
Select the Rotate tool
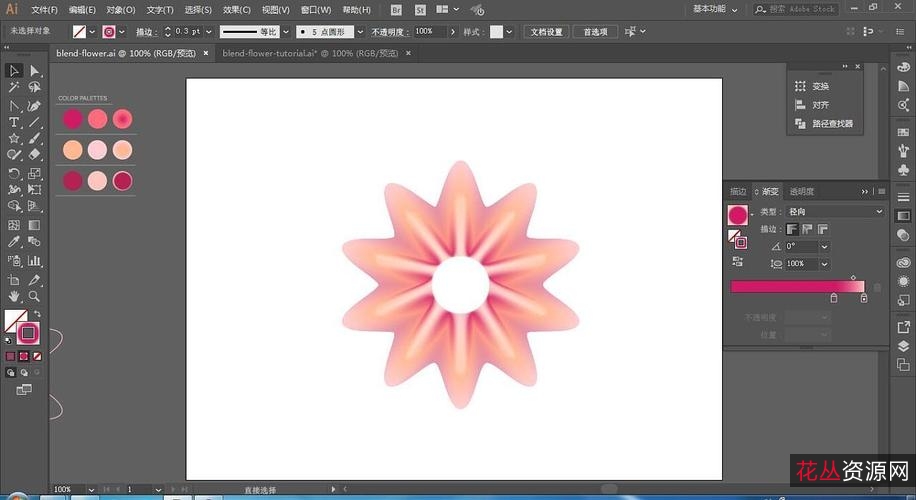tap(13, 173)
